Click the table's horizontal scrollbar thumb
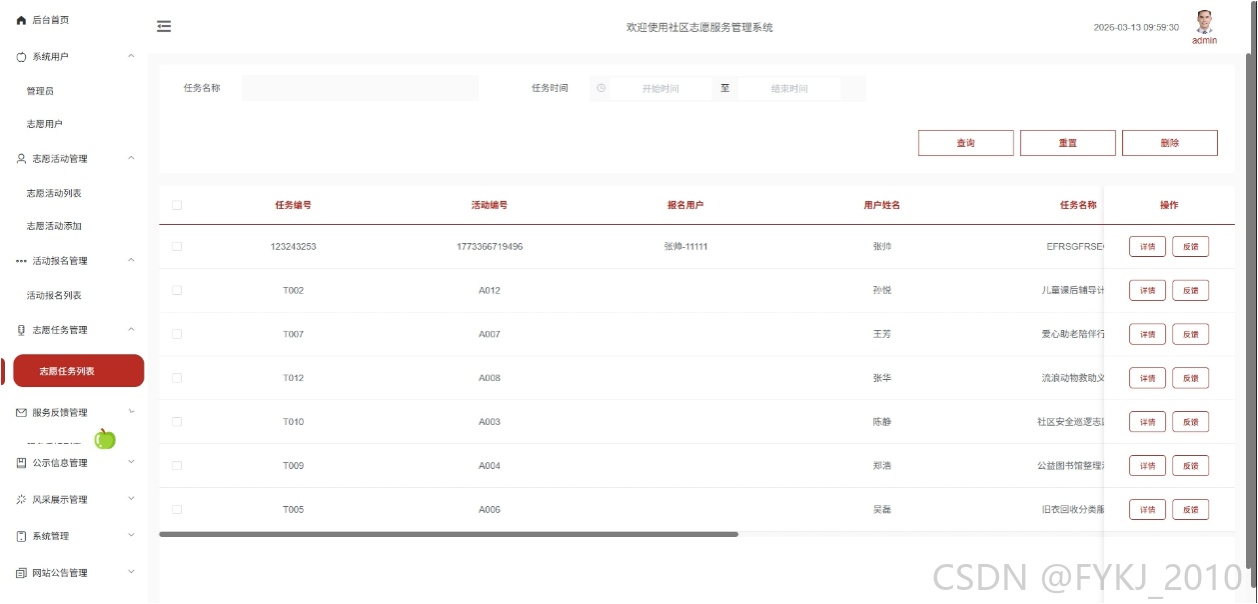The height and width of the screenshot is (604, 1258). 448,535
